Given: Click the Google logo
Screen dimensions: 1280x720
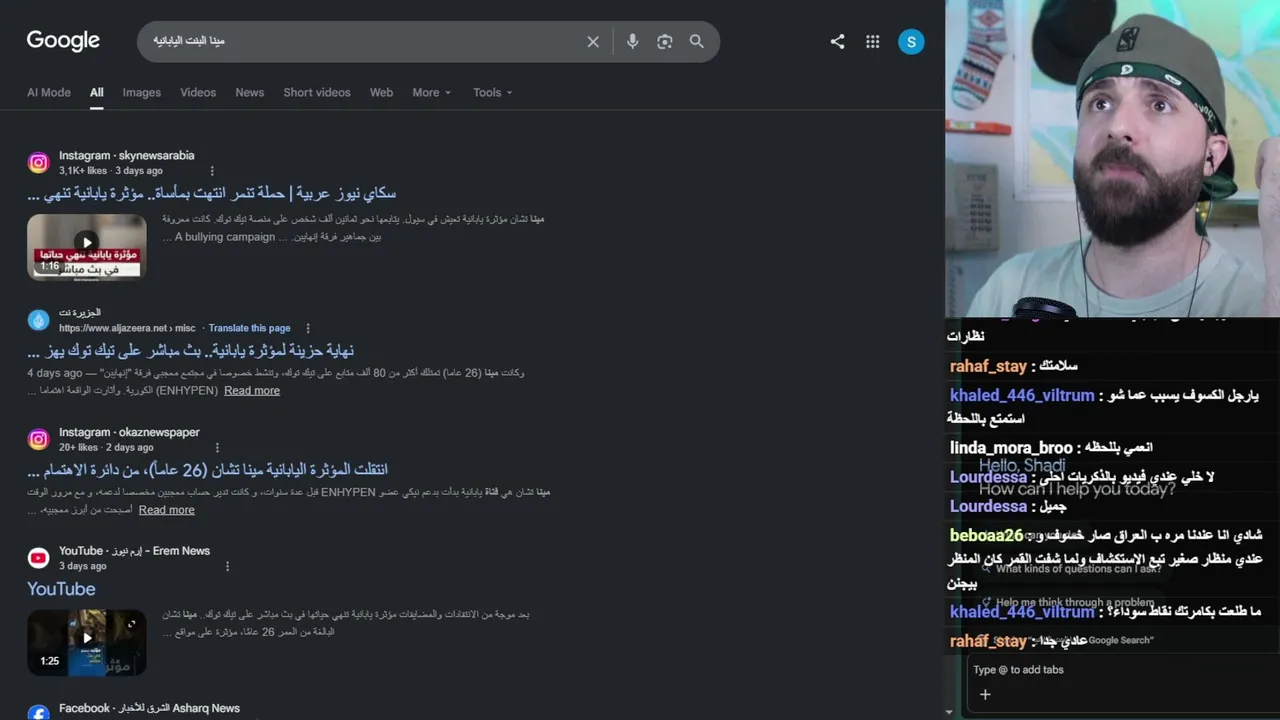Looking at the screenshot, I should click(63, 41).
